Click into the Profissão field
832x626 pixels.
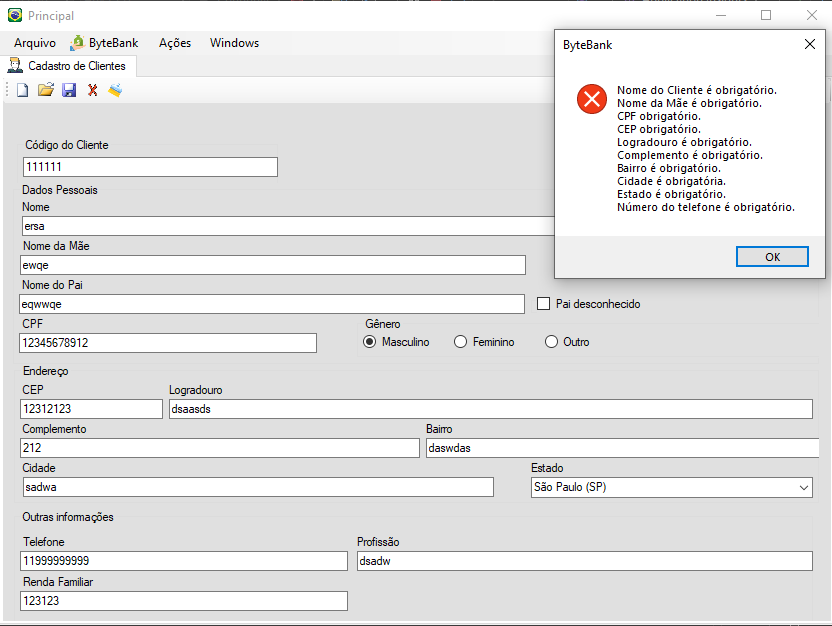click(x=585, y=561)
